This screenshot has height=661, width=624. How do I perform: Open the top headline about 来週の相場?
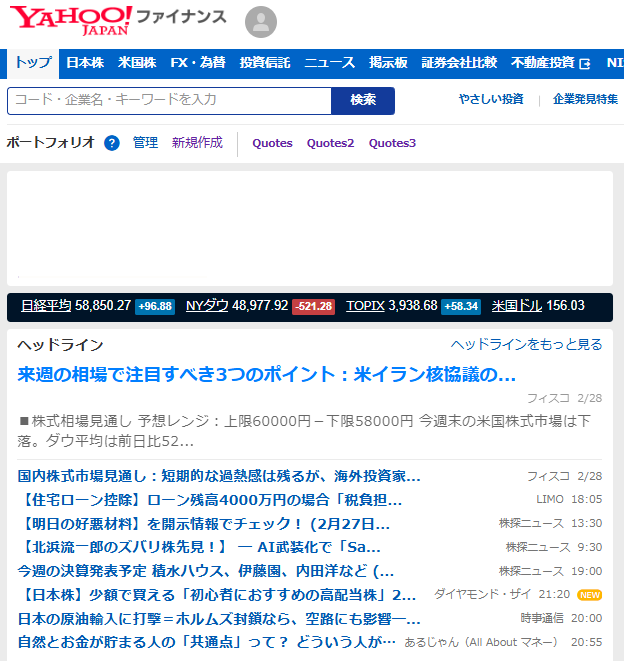coord(267,375)
